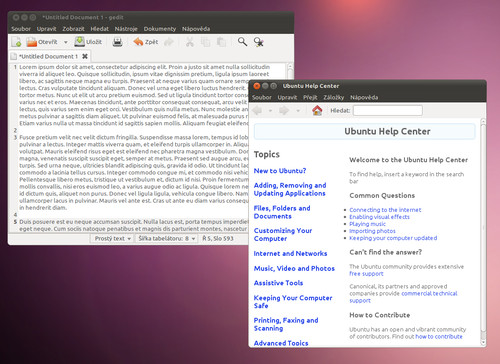This screenshot has height=364, width=500.
Task: Click the cut scissors icon in gedit
Action: (x=190, y=42)
